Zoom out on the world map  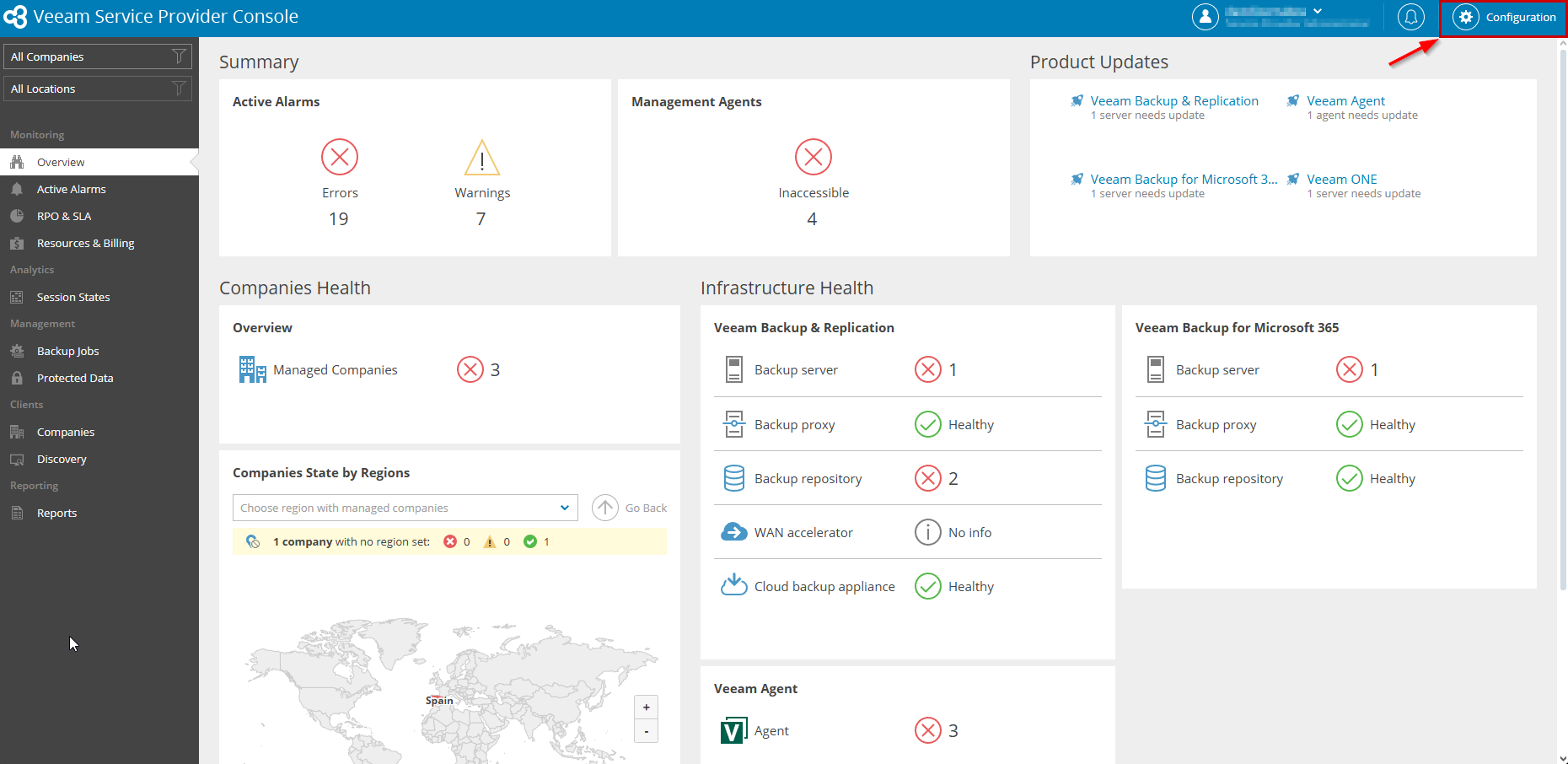coord(647,731)
